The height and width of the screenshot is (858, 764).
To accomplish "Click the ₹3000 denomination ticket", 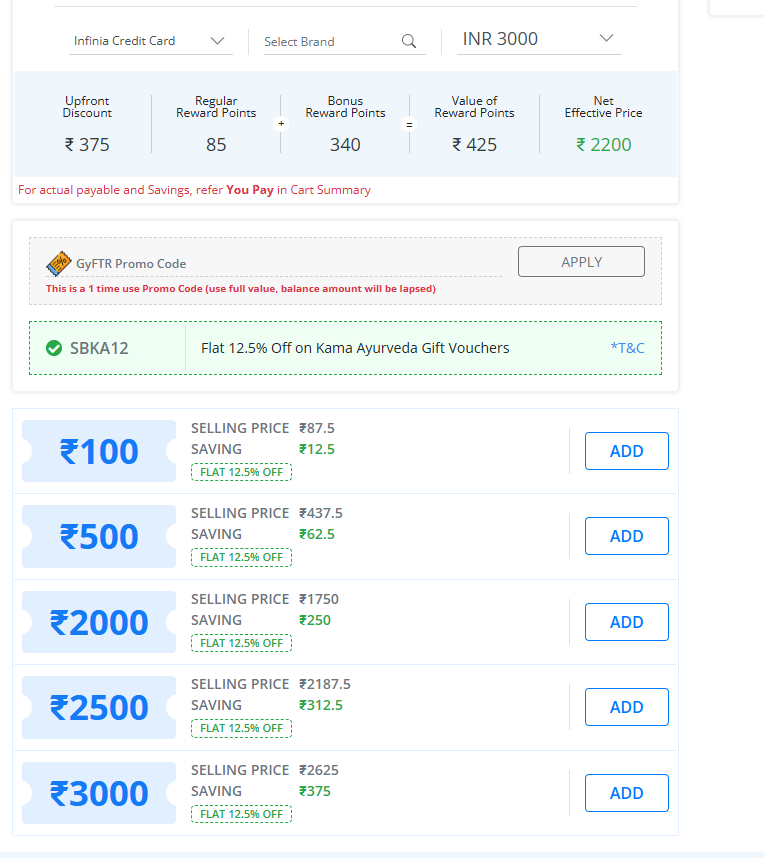I will (99, 793).
